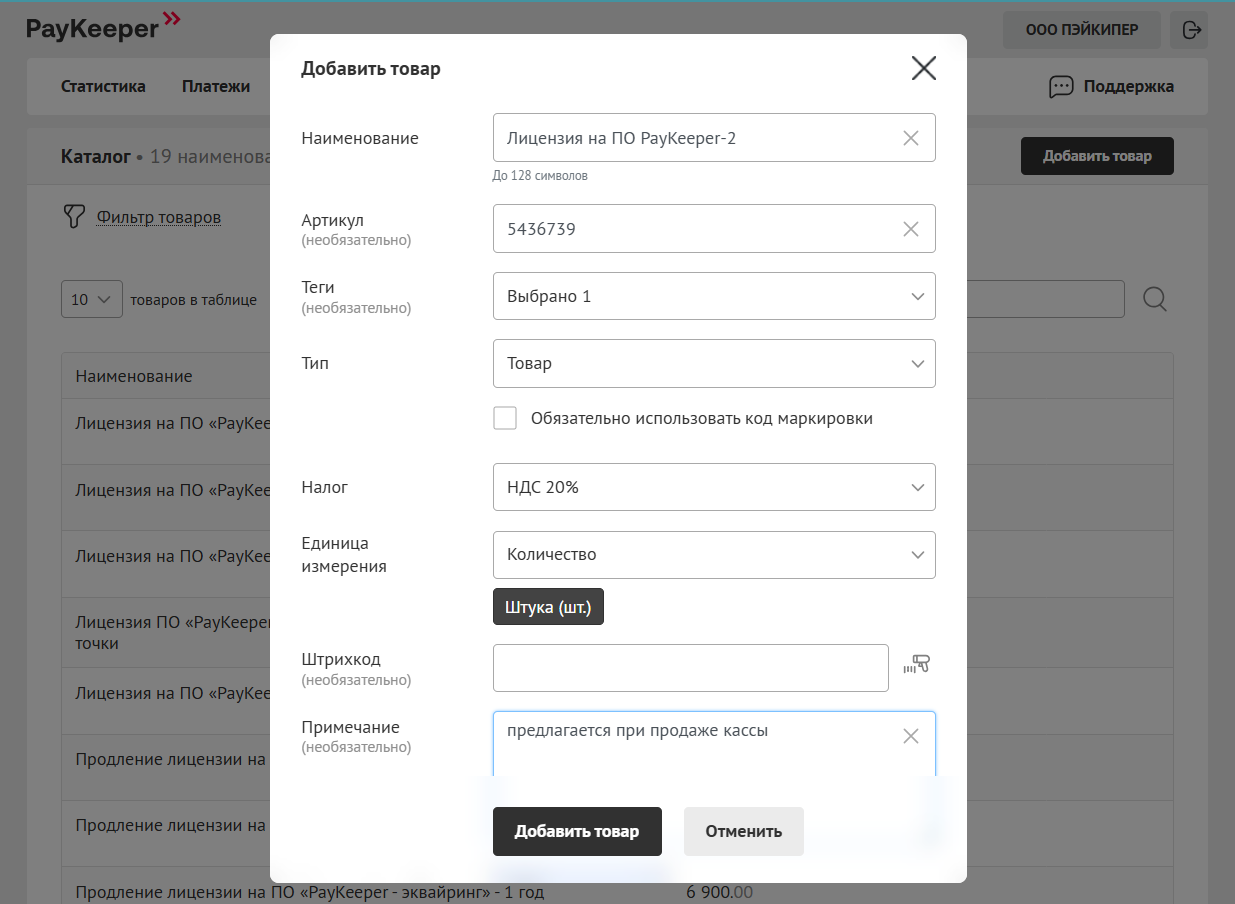Screen dimensions: 1235x904
Task: Click the PayKeeper logo
Action: point(103,26)
